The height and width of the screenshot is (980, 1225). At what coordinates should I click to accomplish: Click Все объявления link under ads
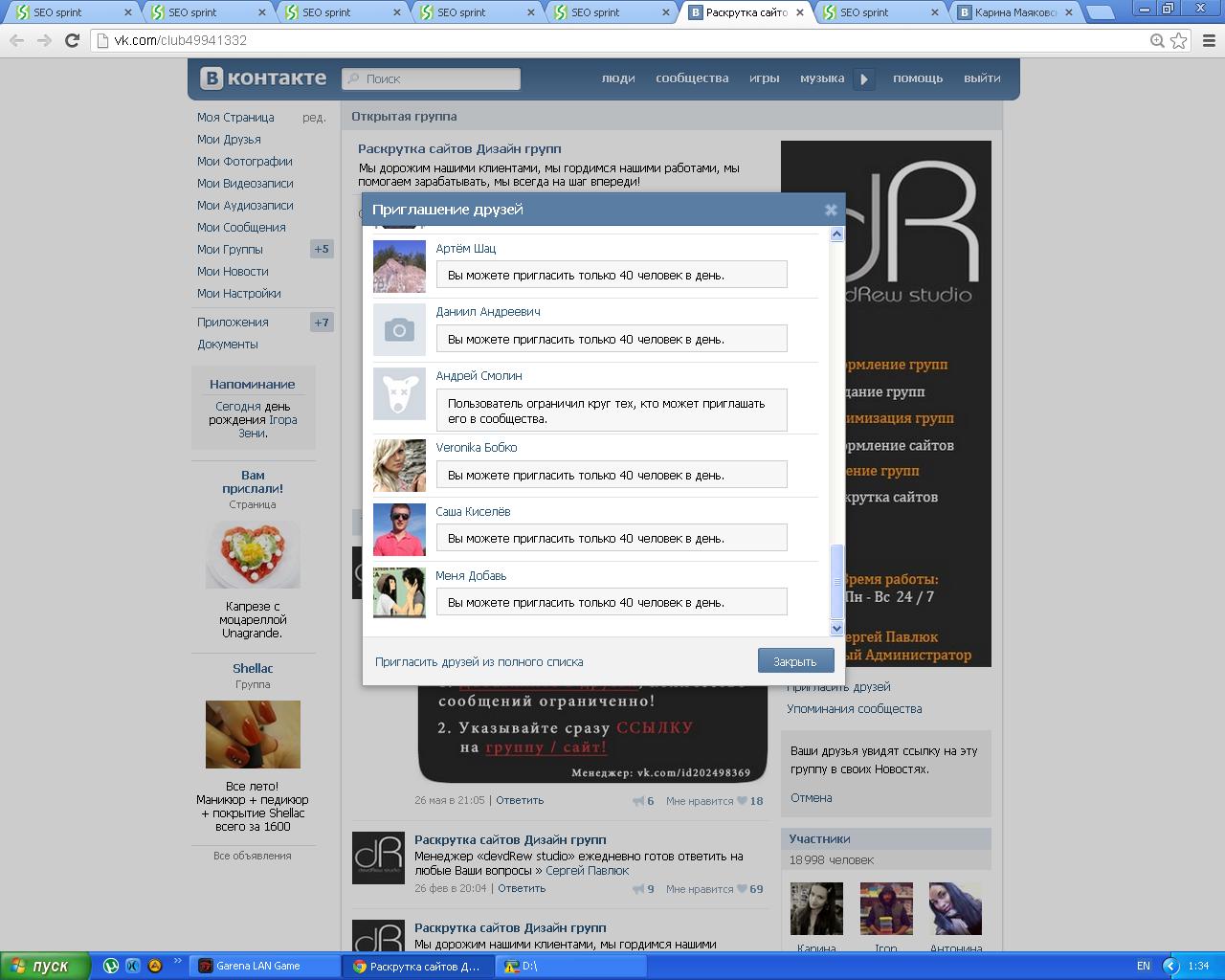click(253, 856)
